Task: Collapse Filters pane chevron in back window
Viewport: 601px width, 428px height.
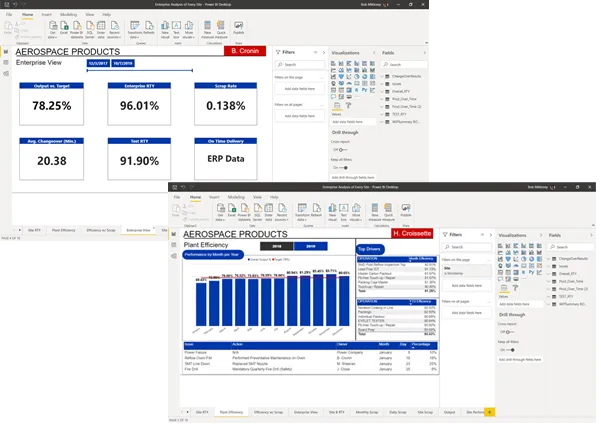Action: click(324, 52)
